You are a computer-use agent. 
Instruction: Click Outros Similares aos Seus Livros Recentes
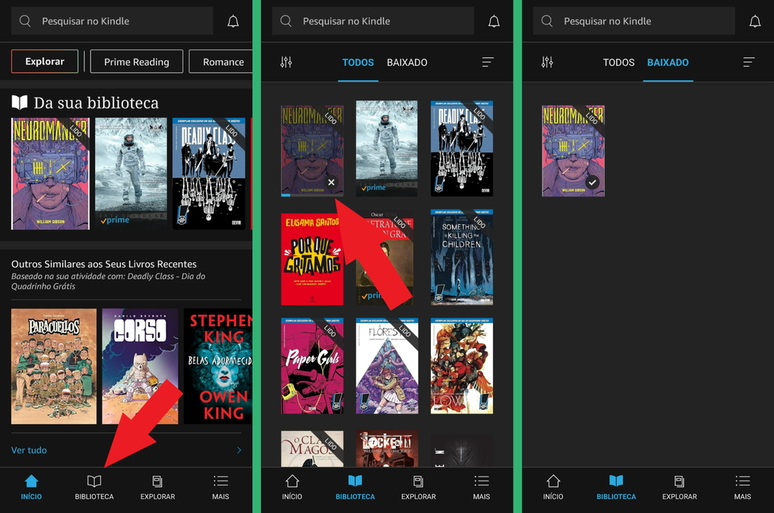(x=104, y=264)
